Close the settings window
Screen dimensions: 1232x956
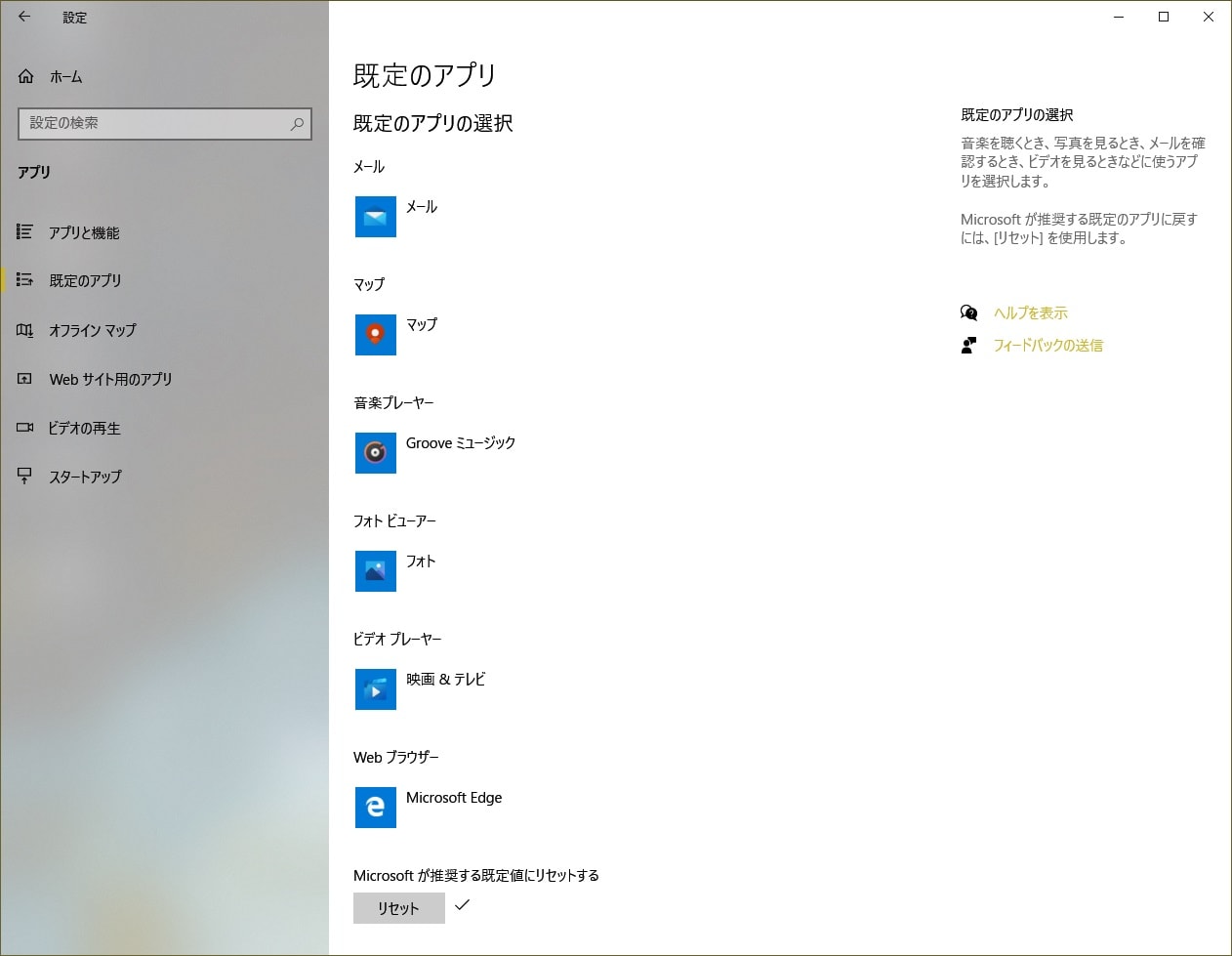[x=1209, y=17]
